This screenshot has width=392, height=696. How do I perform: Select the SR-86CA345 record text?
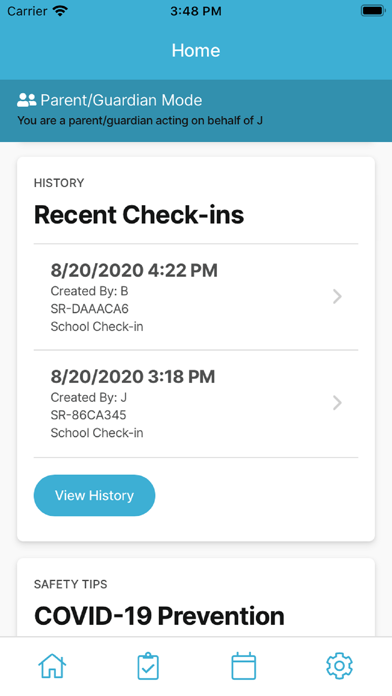click(x=88, y=415)
